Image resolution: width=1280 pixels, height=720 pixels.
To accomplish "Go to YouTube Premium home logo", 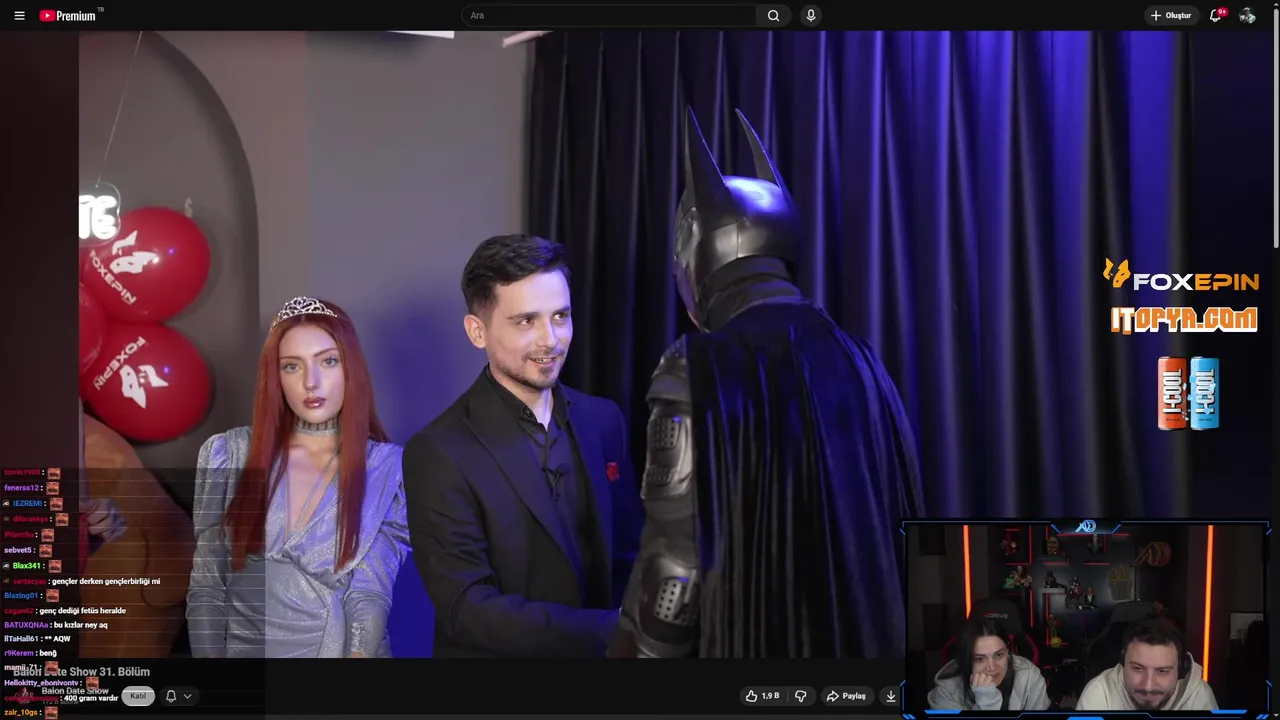I will [x=70, y=15].
